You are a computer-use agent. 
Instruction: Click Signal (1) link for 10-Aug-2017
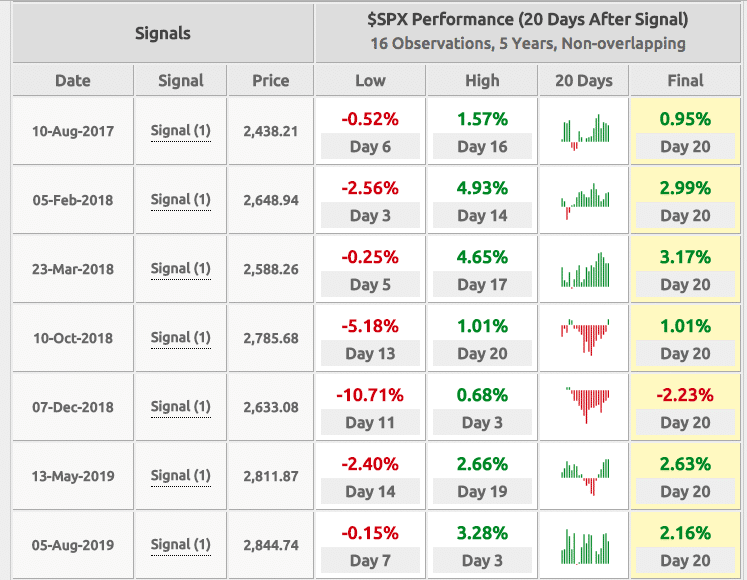point(181,130)
